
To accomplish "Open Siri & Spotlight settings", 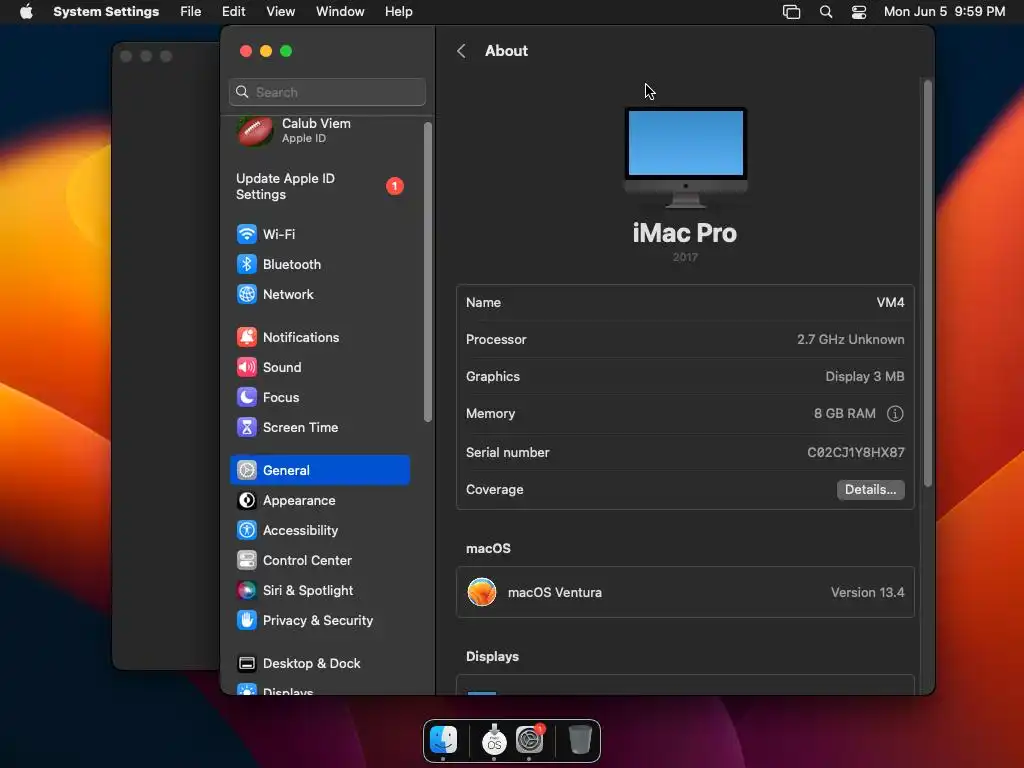I will click(x=319, y=590).
